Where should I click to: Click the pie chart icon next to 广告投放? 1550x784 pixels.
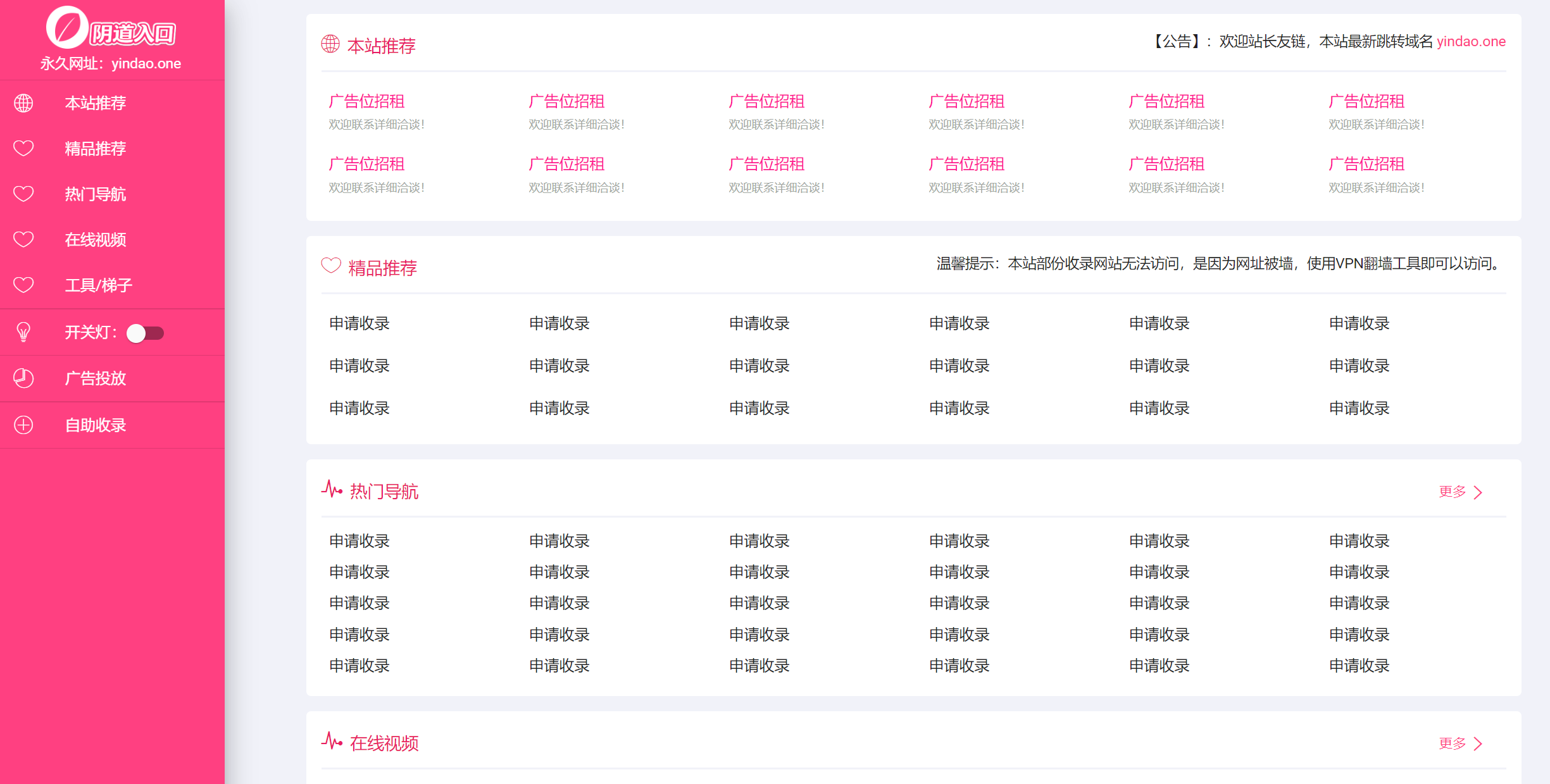pyautogui.click(x=23, y=378)
